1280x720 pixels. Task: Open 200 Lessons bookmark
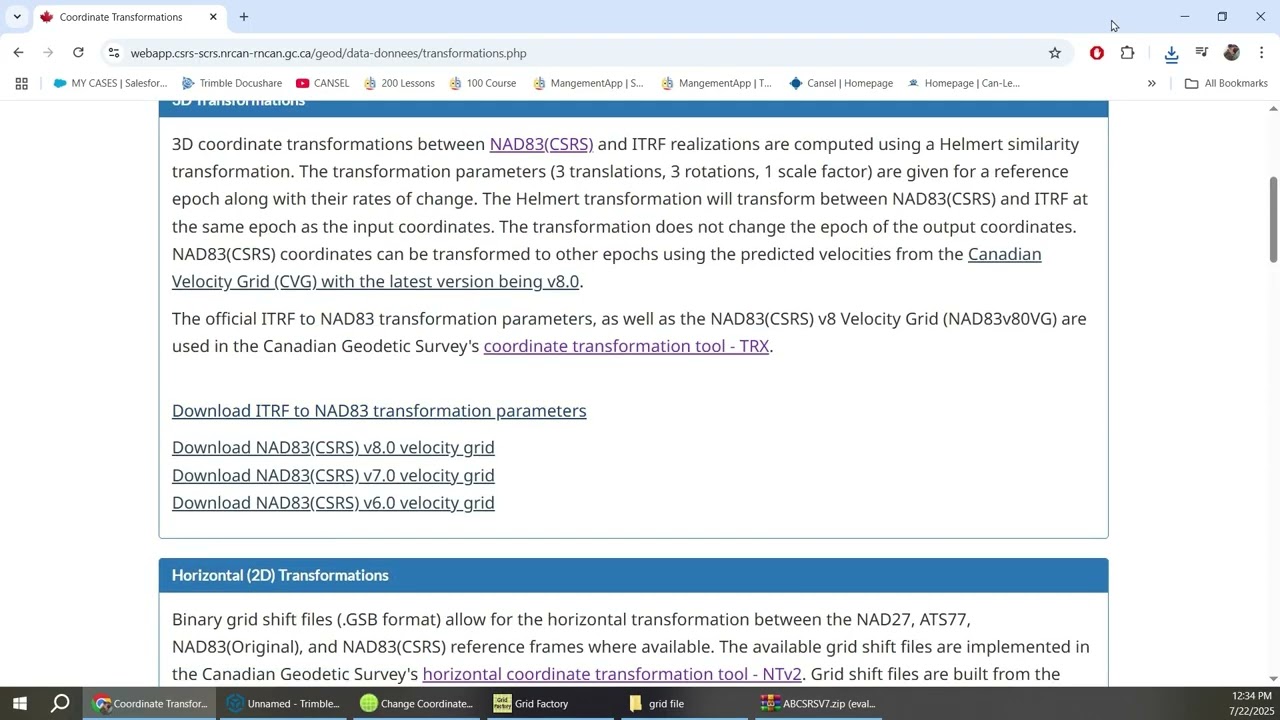coord(399,83)
